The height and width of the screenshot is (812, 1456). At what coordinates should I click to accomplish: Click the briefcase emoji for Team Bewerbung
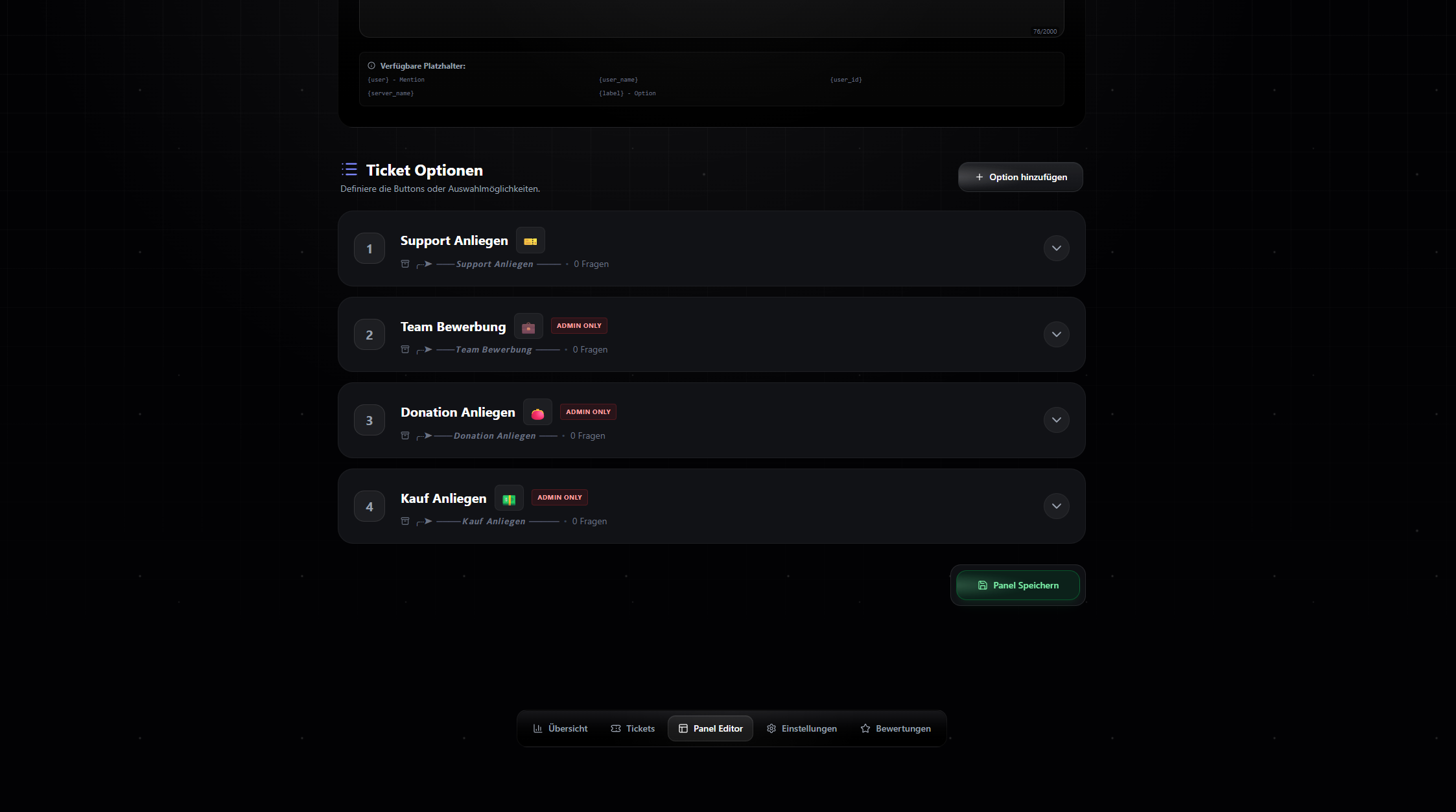click(528, 326)
